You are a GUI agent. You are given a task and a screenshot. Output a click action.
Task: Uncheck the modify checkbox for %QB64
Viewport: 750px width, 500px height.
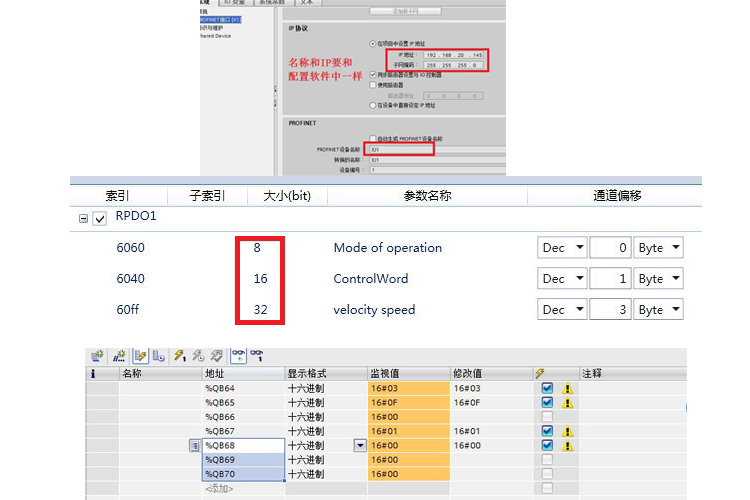(x=548, y=388)
